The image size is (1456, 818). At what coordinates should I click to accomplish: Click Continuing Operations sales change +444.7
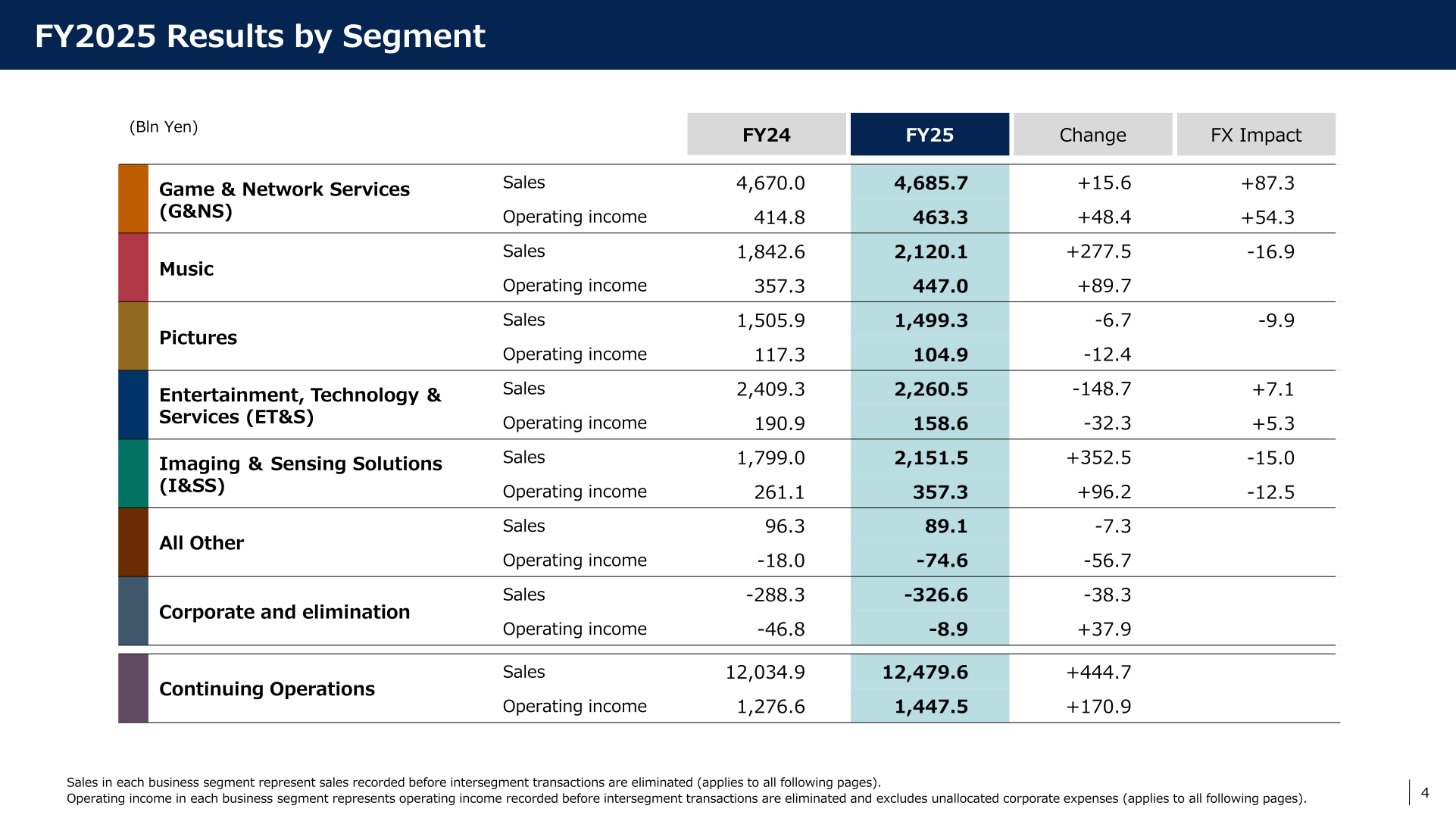coord(1098,673)
